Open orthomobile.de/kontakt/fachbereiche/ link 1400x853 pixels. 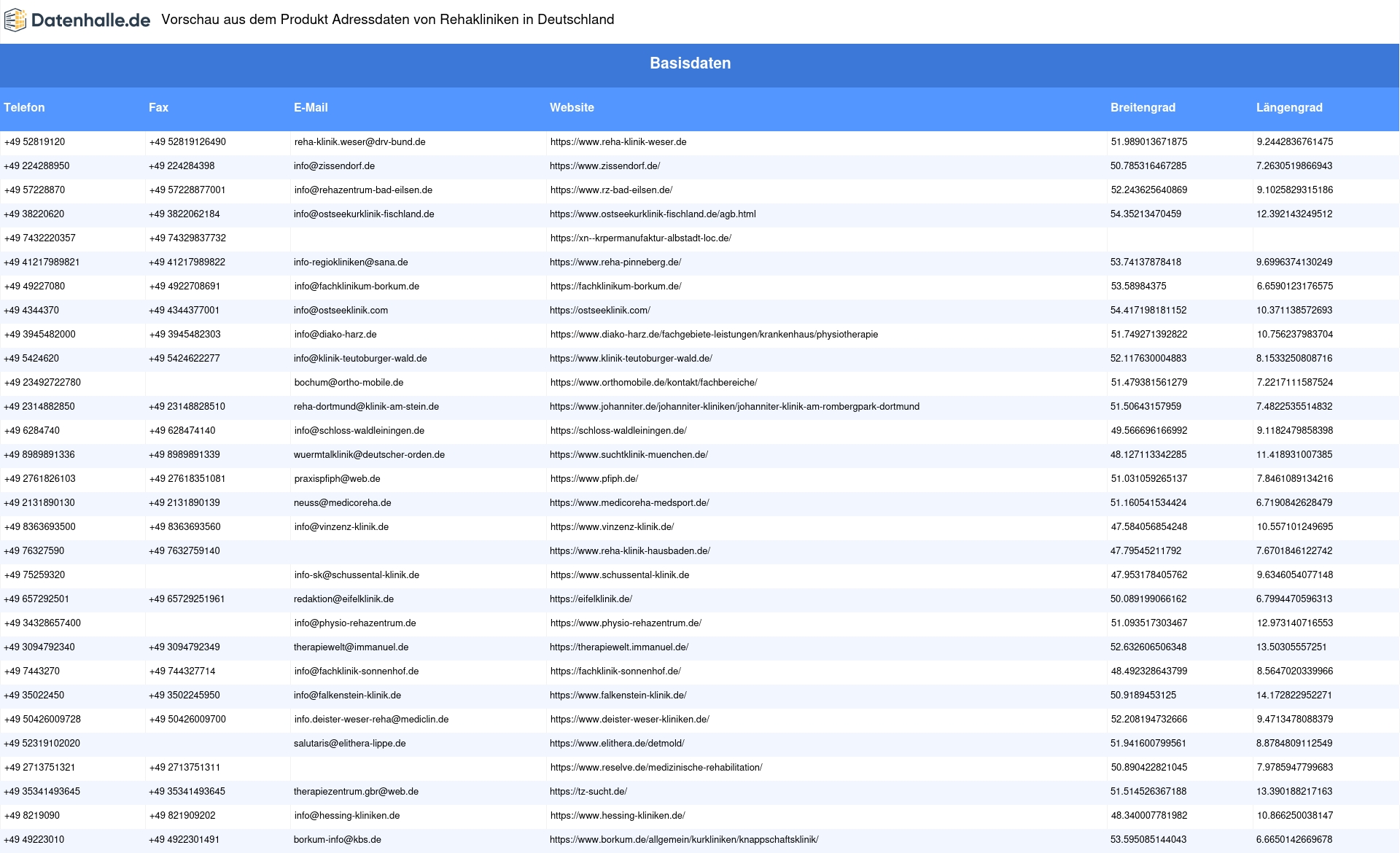654,383
